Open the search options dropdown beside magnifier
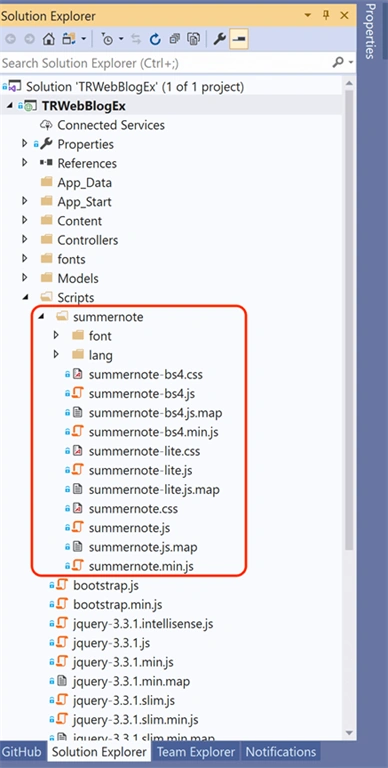This screenshot has width=388, height=768. [x=351, y=63]
